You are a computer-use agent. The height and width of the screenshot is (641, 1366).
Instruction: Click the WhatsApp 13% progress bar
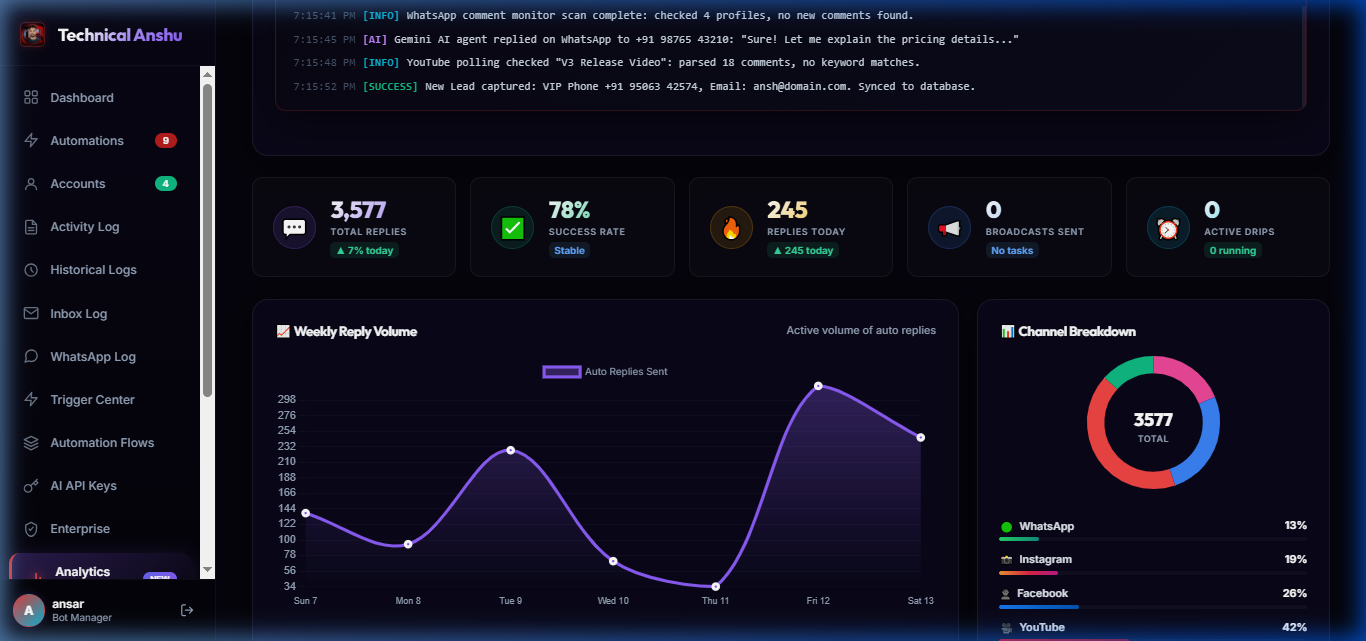tap(1153, 539)
